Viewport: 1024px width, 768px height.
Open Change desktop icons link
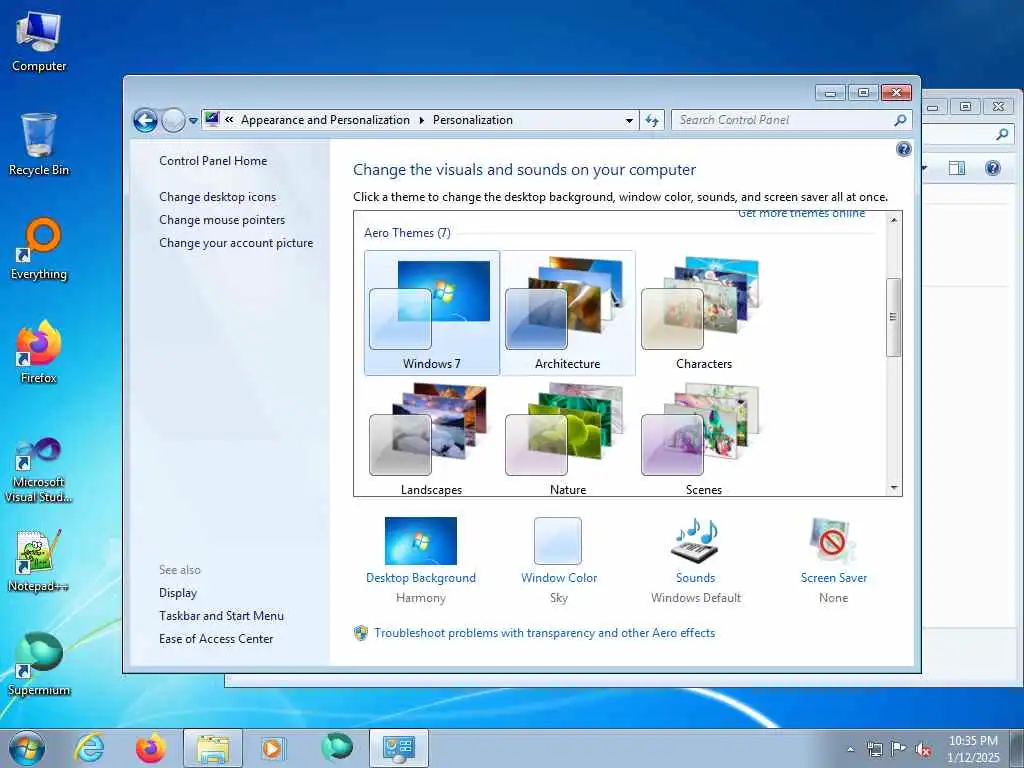coord(217,197)
